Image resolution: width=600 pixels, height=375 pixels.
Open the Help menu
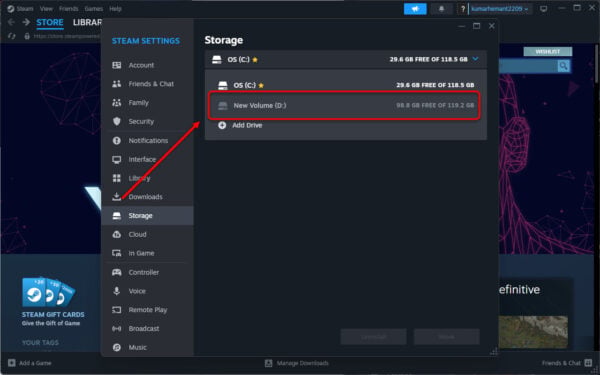[115, 8]
